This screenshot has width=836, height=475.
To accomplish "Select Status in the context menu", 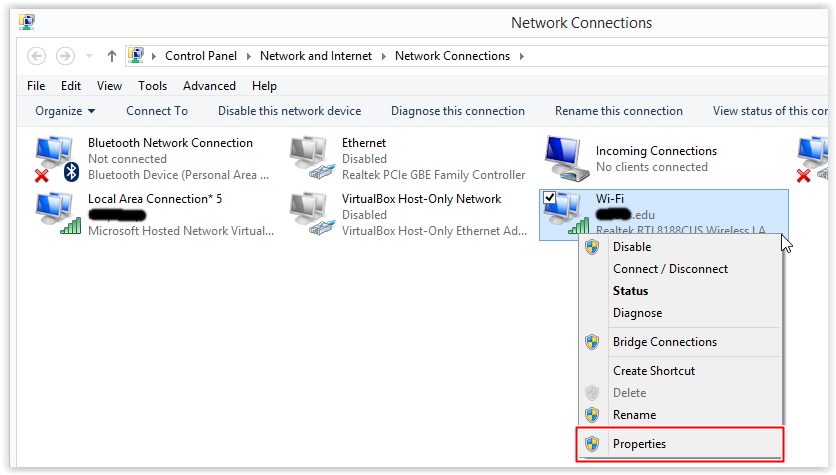I will tap(630, 291).
